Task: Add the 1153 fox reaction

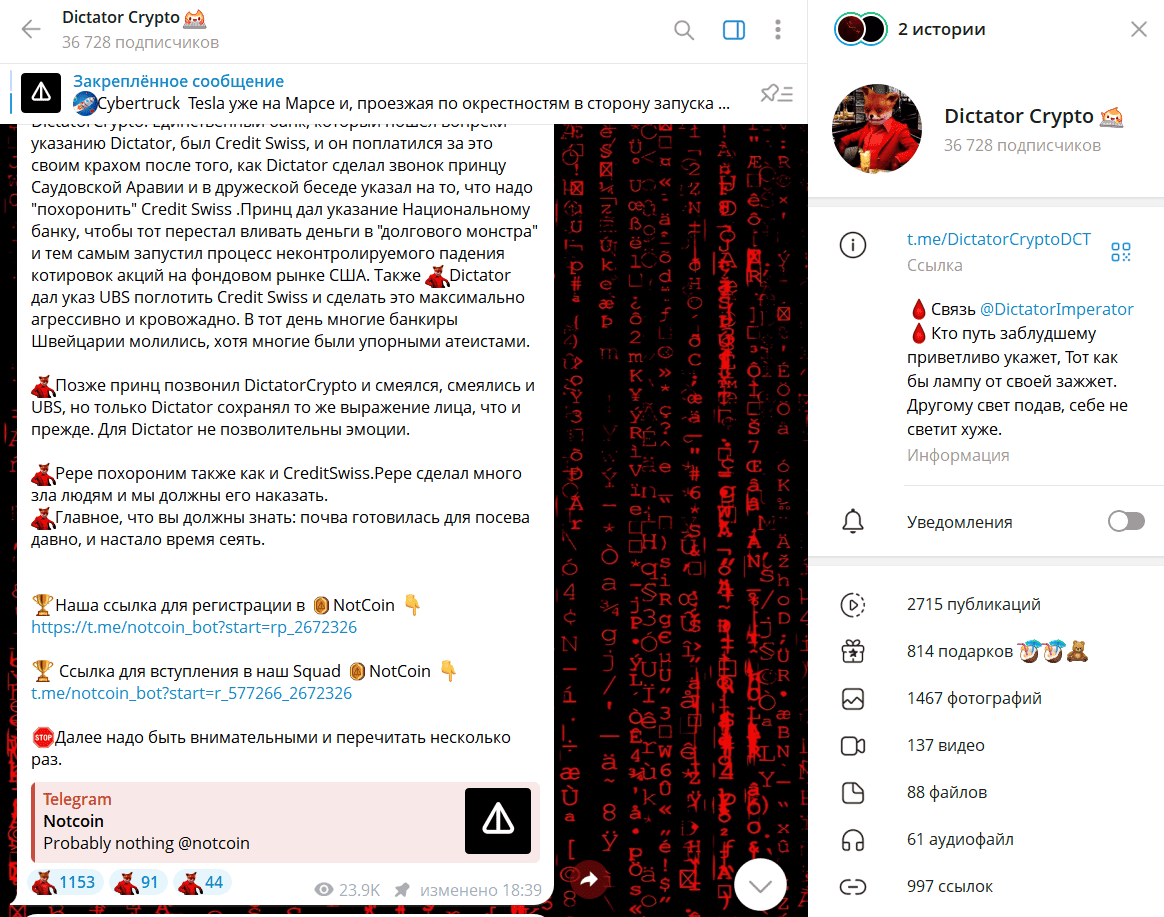Action: (65, 882)
